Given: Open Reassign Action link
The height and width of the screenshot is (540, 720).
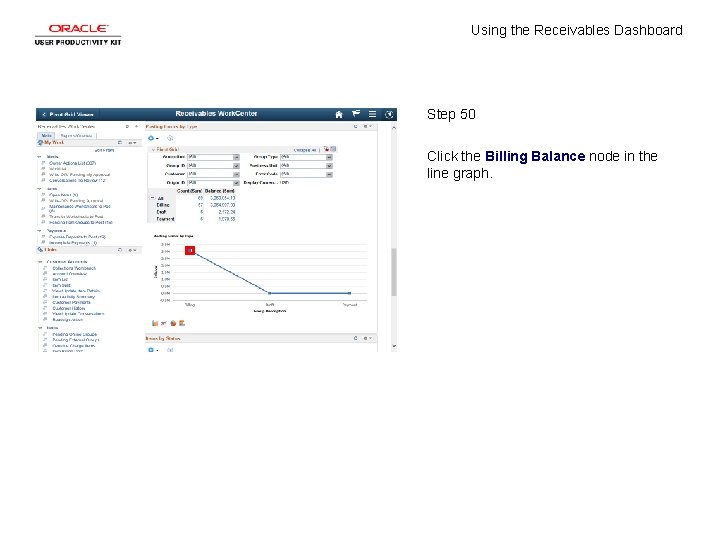Looking at the screenshot, I should click(68, 320).
